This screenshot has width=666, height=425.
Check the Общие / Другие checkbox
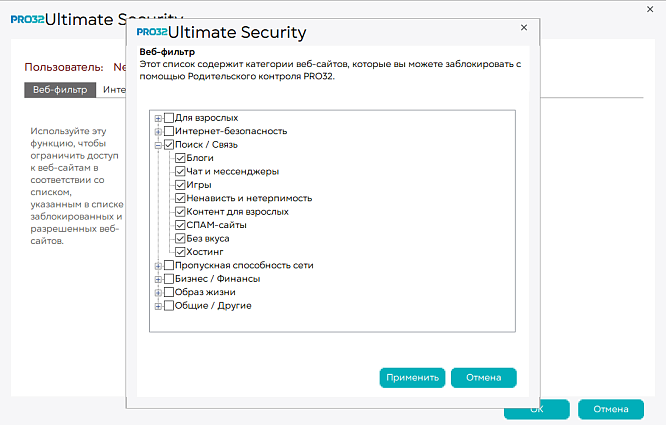(x=169, y=306)
